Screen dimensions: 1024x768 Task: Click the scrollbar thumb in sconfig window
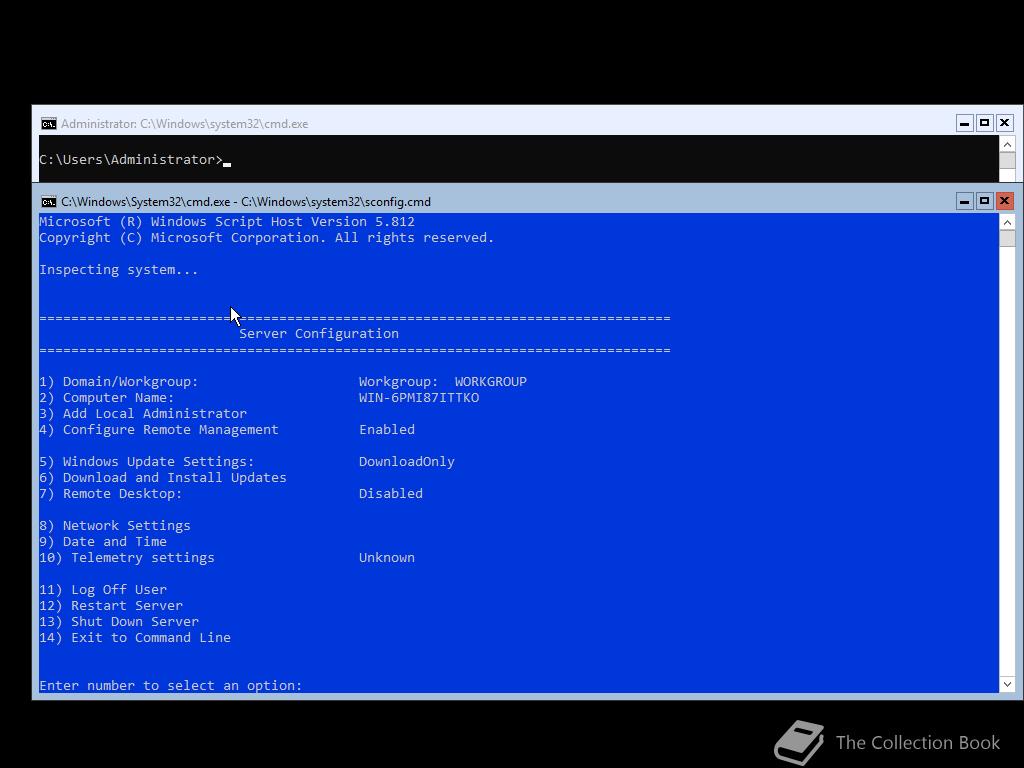click(x=1007, y=238)
